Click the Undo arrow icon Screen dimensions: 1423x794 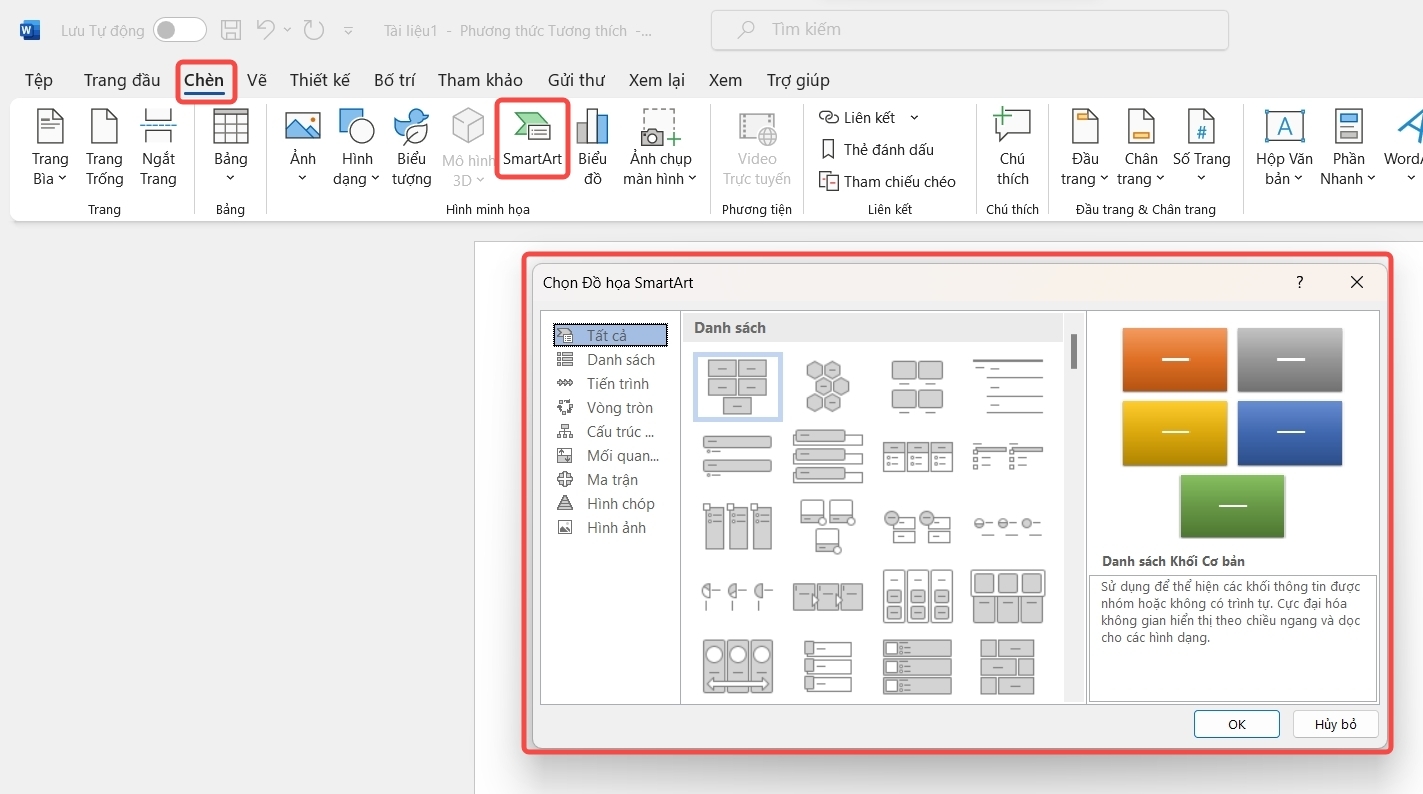pos(265,30)
